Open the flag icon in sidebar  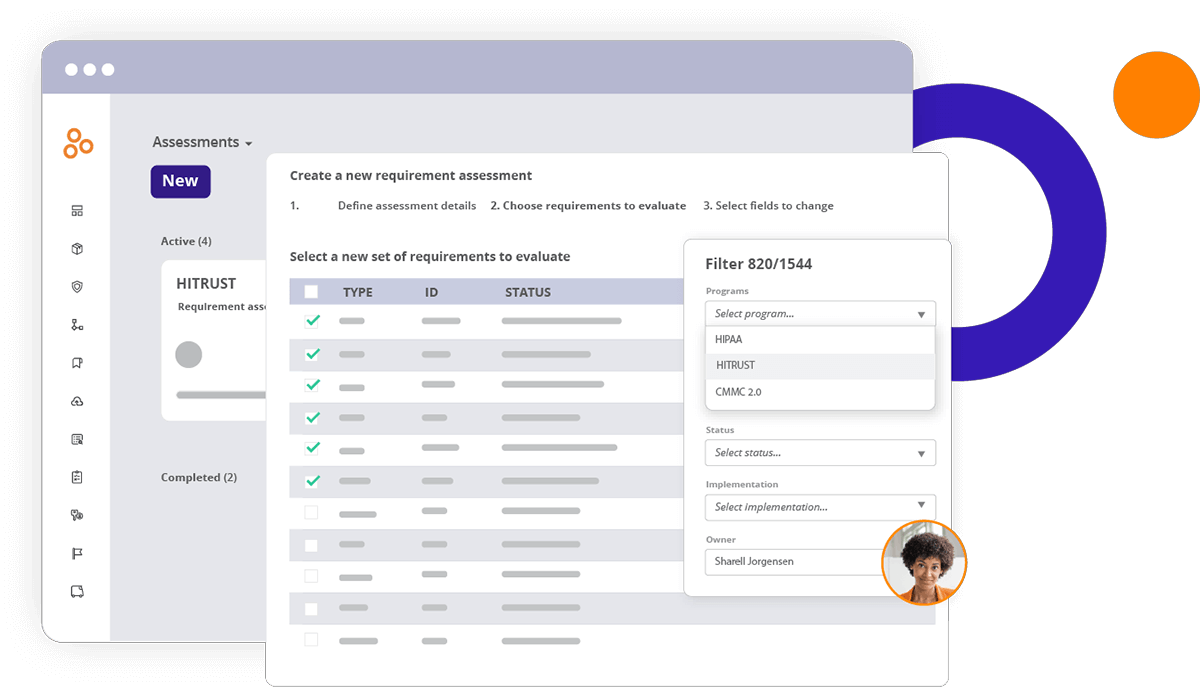pos(77,553)
